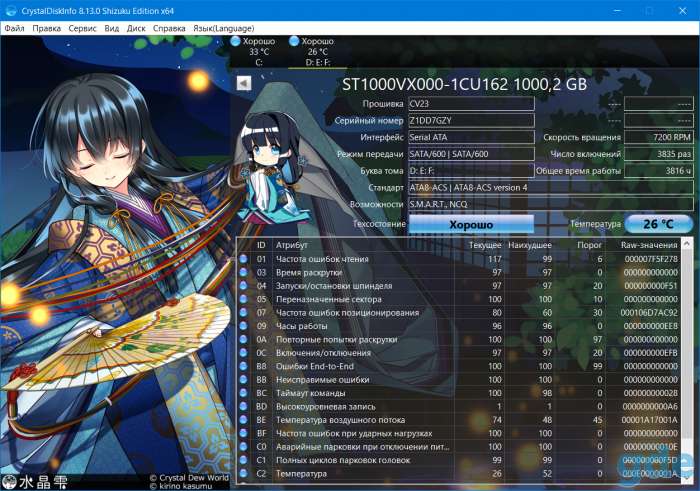This screenshot has width=700, height=491.
Task: Click the 26 °C temperature button
Action: [658, 224]
